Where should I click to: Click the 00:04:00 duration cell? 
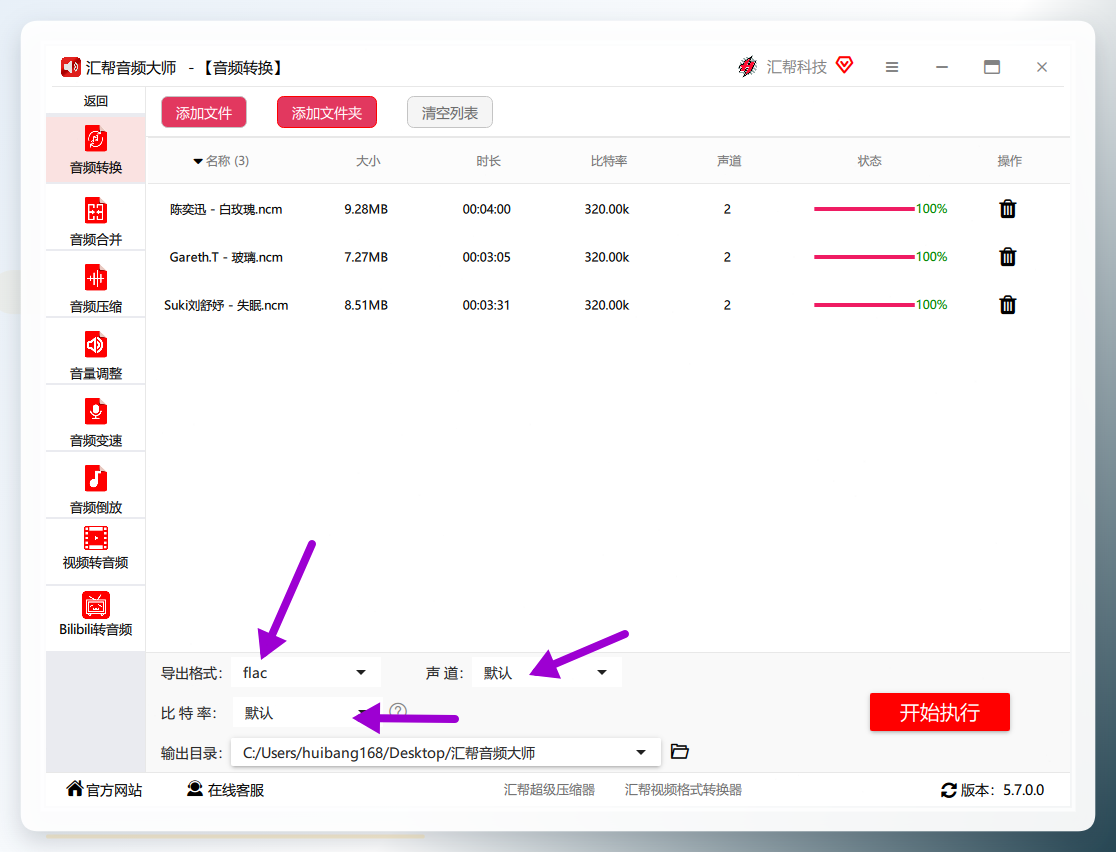(486, 209)
